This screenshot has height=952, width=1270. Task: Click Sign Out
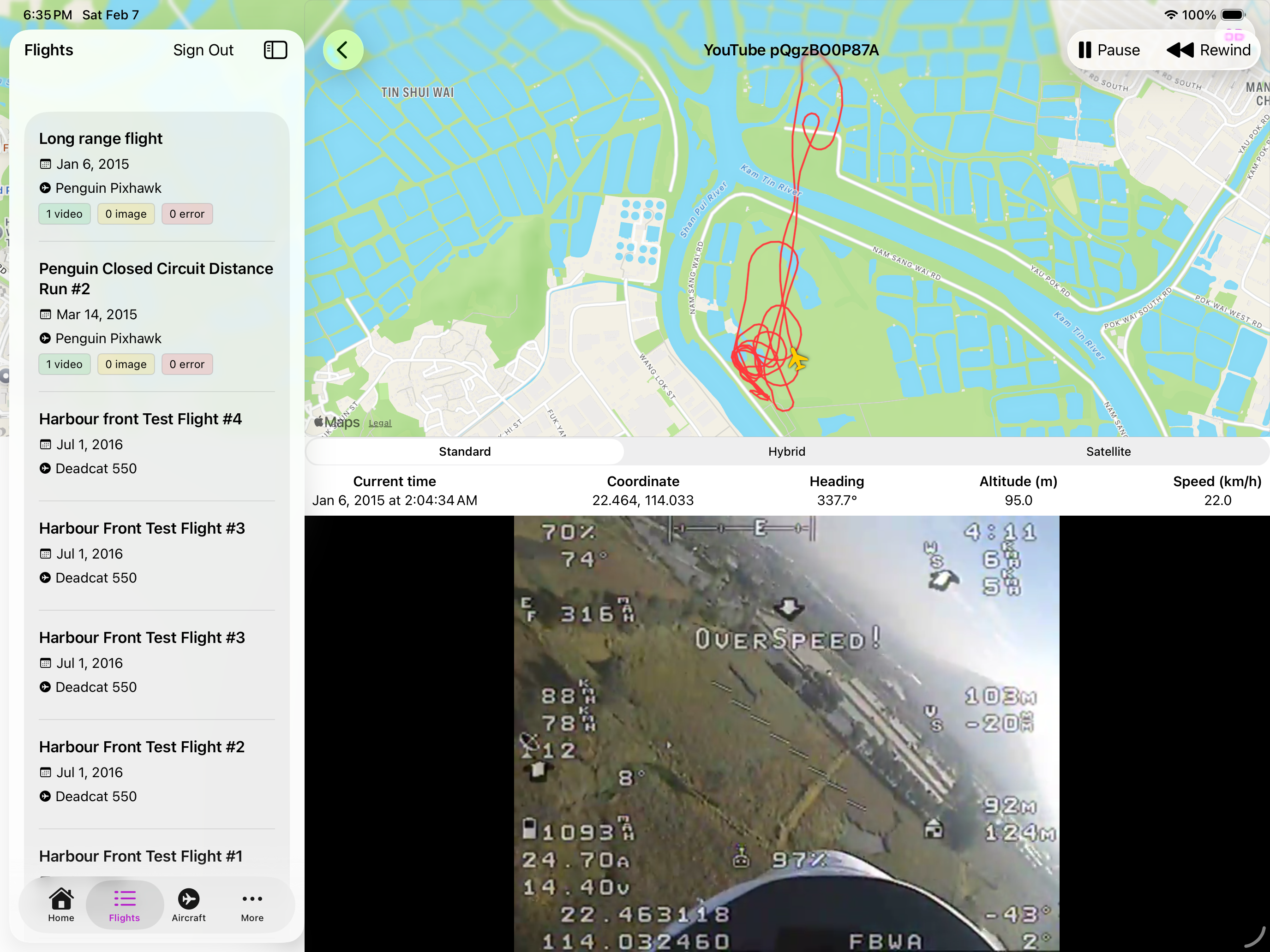203,50
